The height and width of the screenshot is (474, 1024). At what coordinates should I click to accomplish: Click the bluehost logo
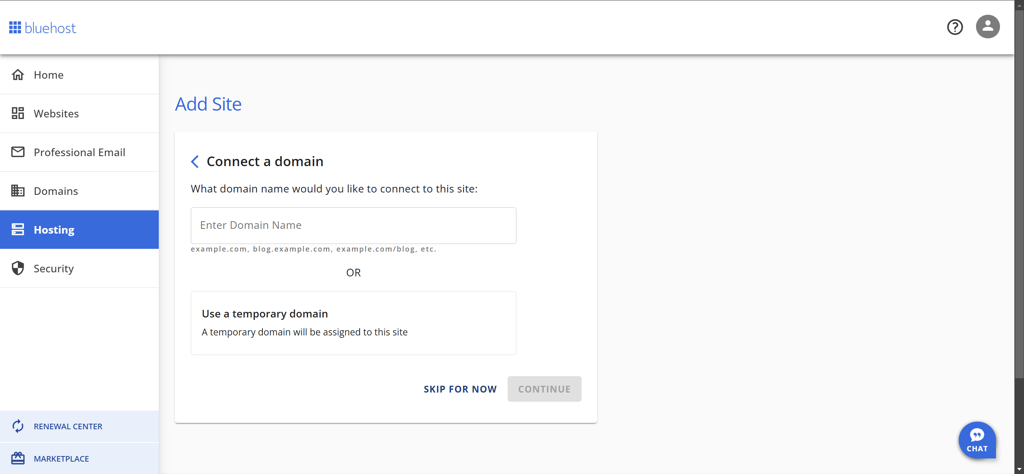tap(42, 28)
